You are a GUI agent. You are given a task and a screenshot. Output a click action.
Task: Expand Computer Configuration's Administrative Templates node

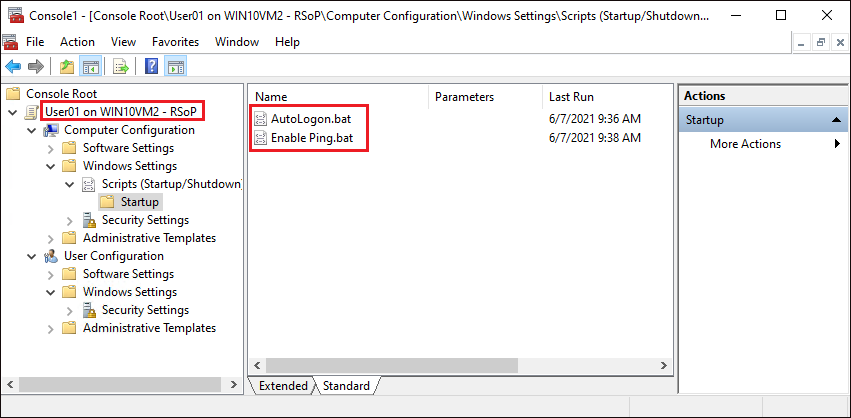(51, 238)
